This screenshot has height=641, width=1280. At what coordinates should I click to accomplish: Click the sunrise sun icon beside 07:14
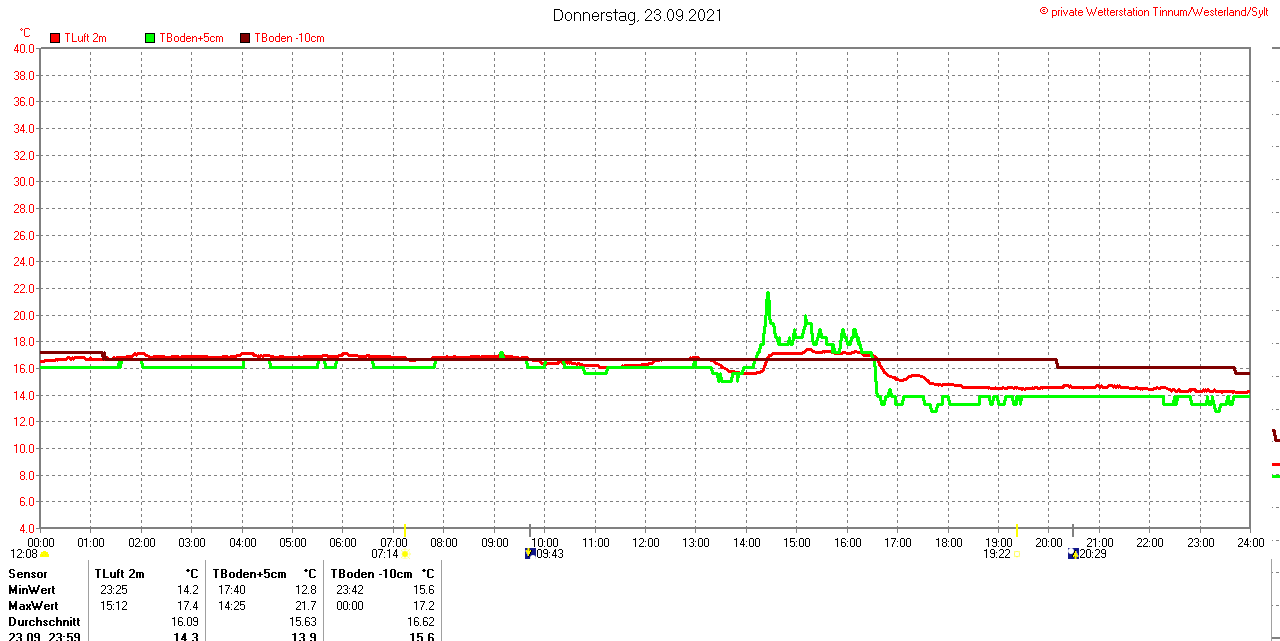tap(405, 554)
